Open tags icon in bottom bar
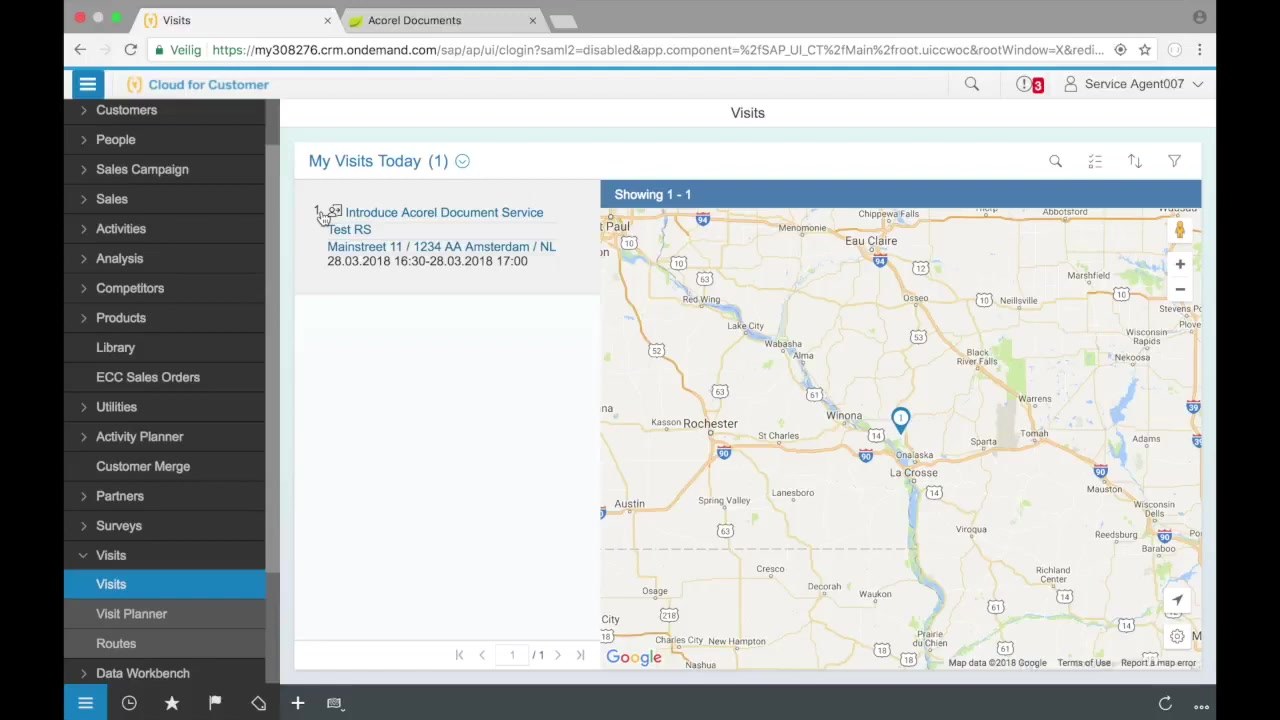Viewport: 1280px width, 720px height. 258,703
